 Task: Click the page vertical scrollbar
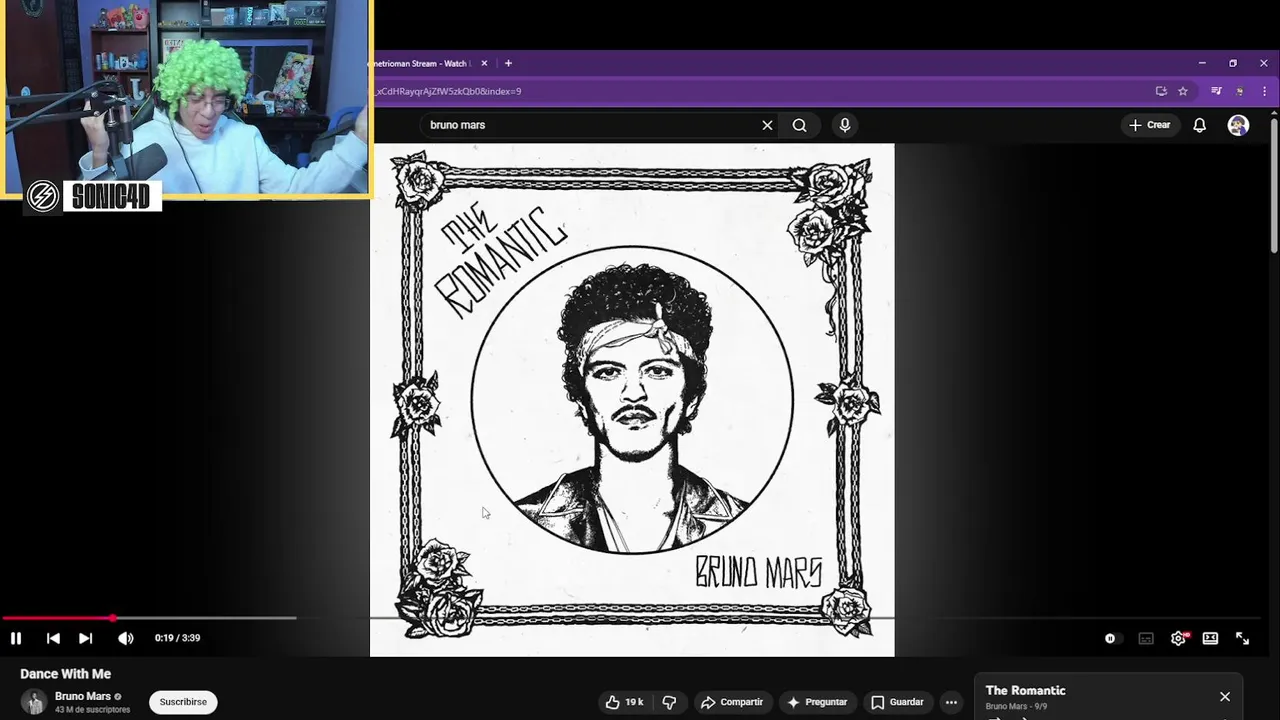(x=1274, y=185)
